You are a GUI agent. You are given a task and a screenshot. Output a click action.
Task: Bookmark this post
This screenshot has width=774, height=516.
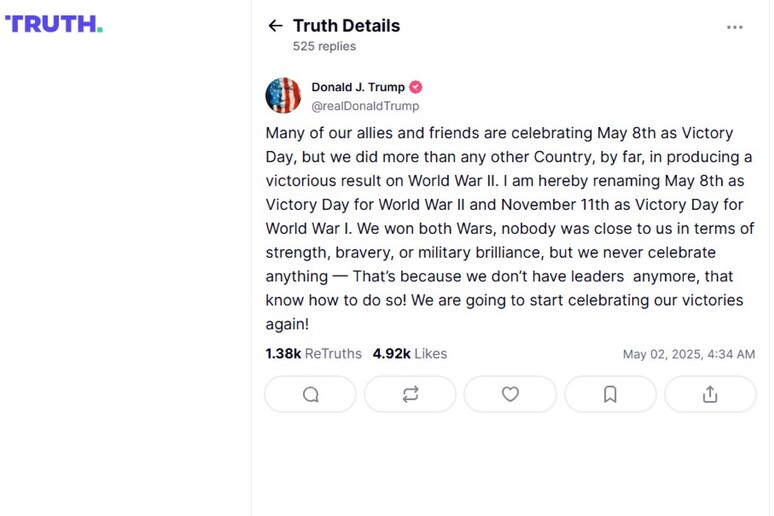point(610,394)
